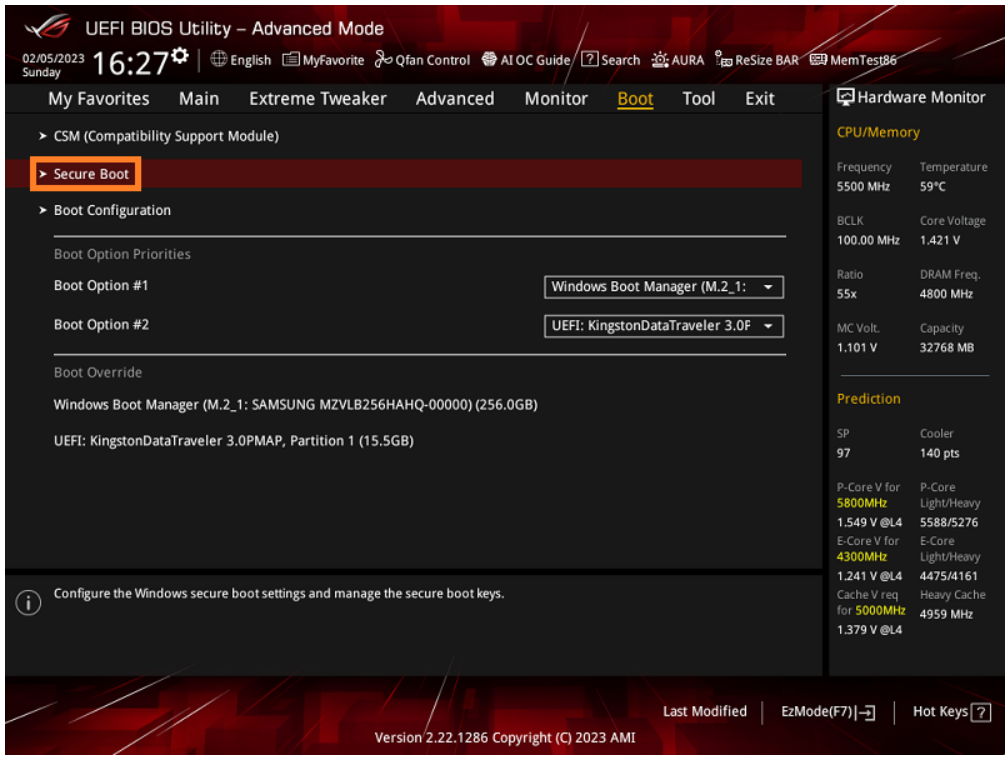Viewport: 1006px width, 758px height.
Task: Change the English language setting
Action: (x=240, y=60)
